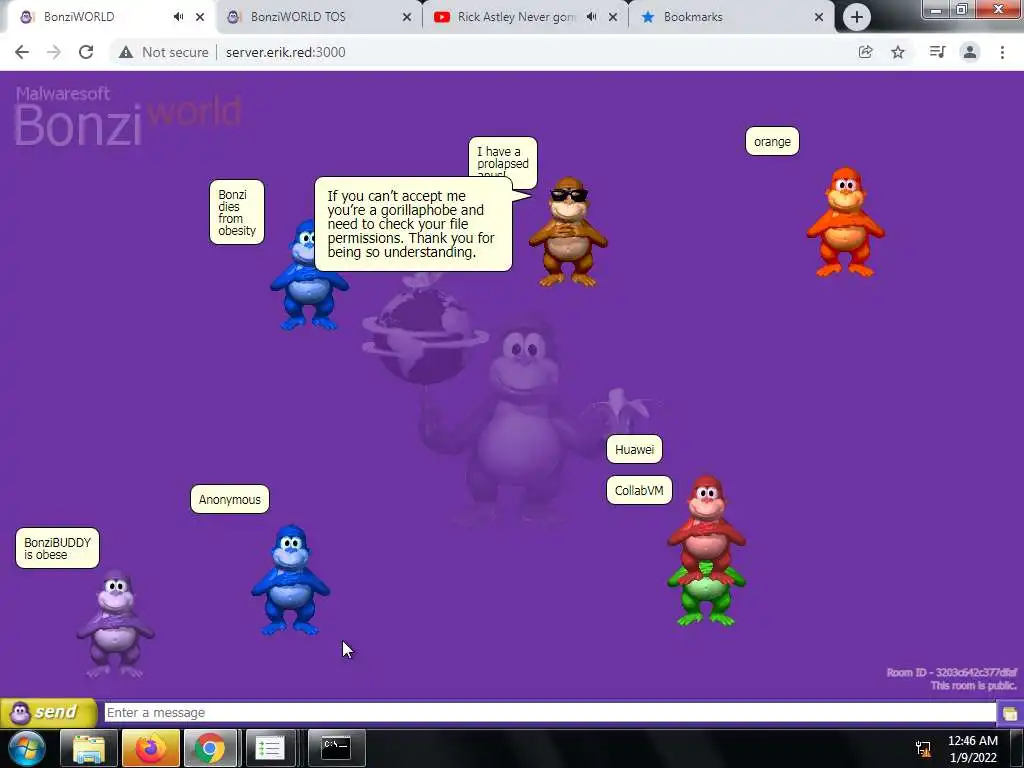Share this page icon

(x=865, y=52)
